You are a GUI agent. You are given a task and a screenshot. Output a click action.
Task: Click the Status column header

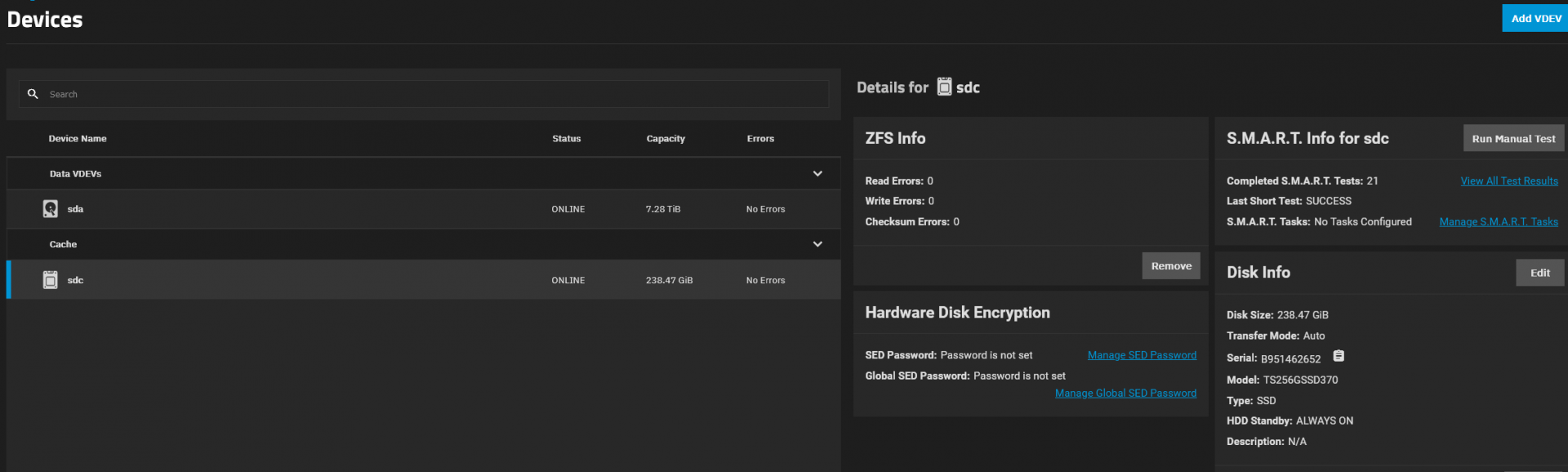(567, 139)
